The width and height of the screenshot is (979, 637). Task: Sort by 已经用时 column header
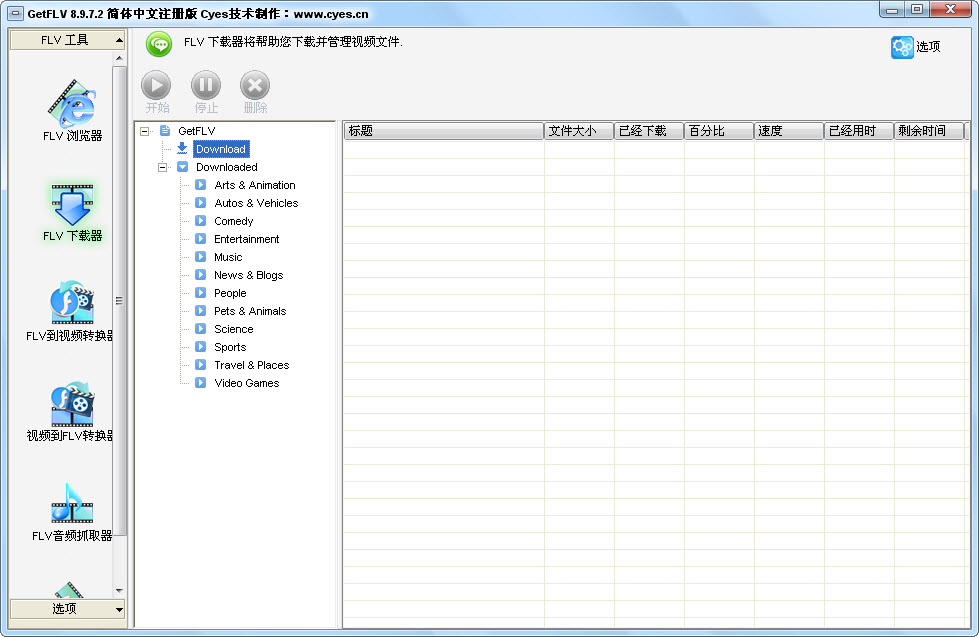858,131
